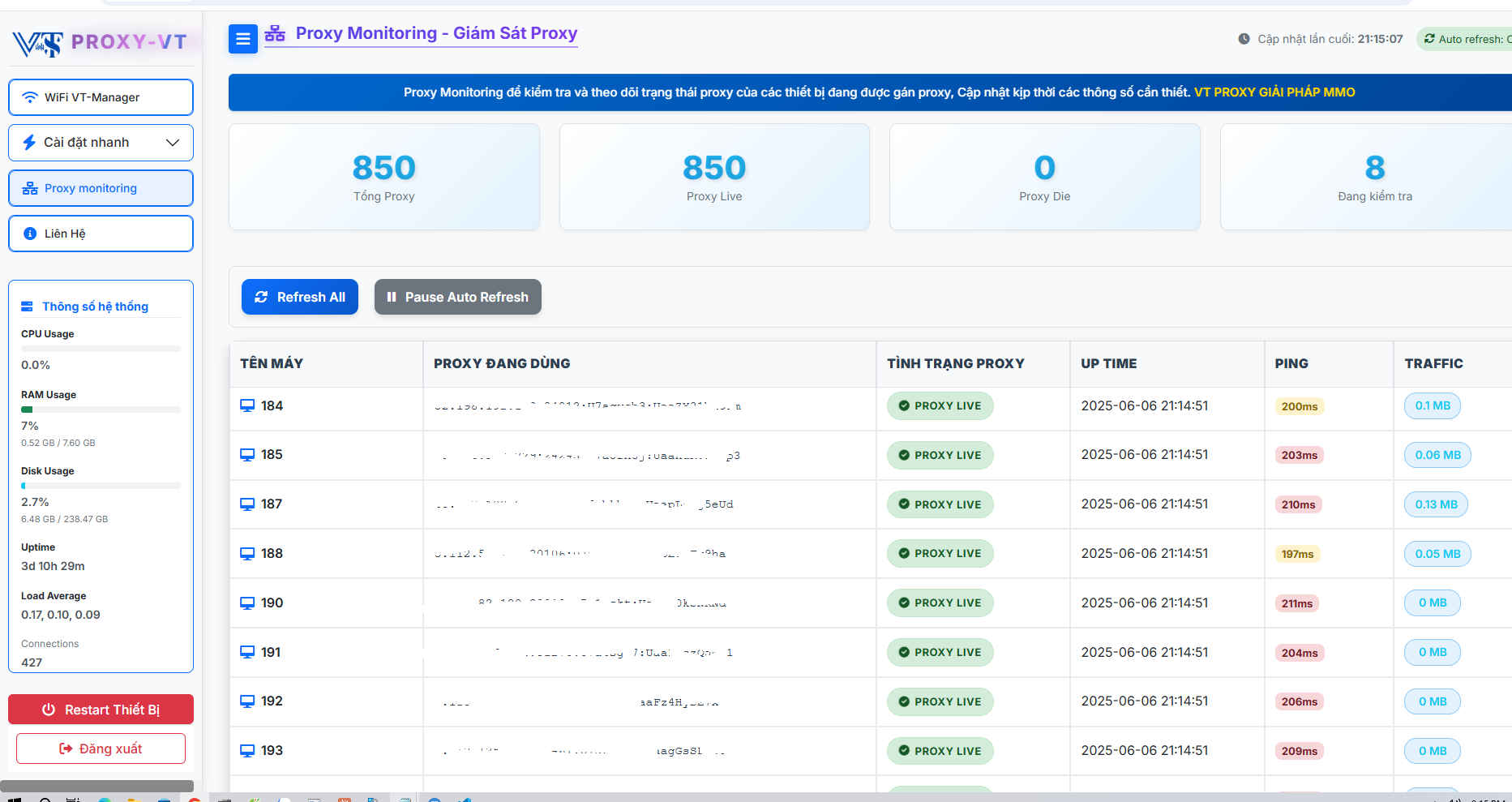Click the VT PROXY GIẢI PHÁP MMO link
This screenshot has height=802, width=1512.
(1274, 92)
